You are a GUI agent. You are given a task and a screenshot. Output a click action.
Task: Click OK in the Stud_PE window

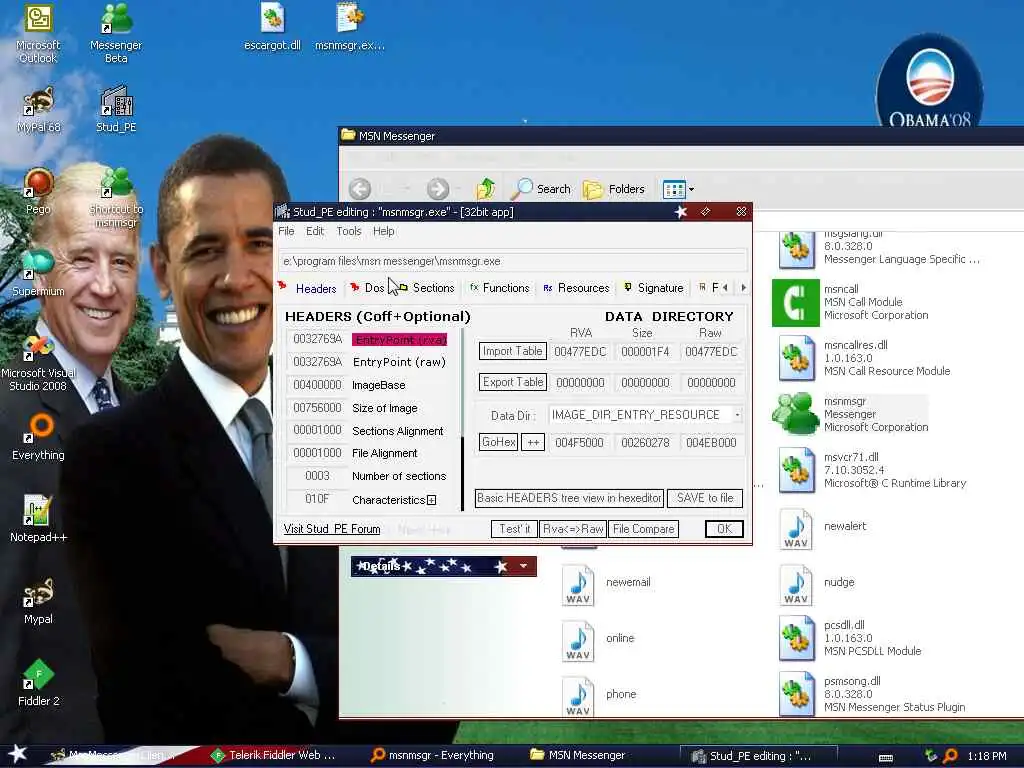click(724, 529)
